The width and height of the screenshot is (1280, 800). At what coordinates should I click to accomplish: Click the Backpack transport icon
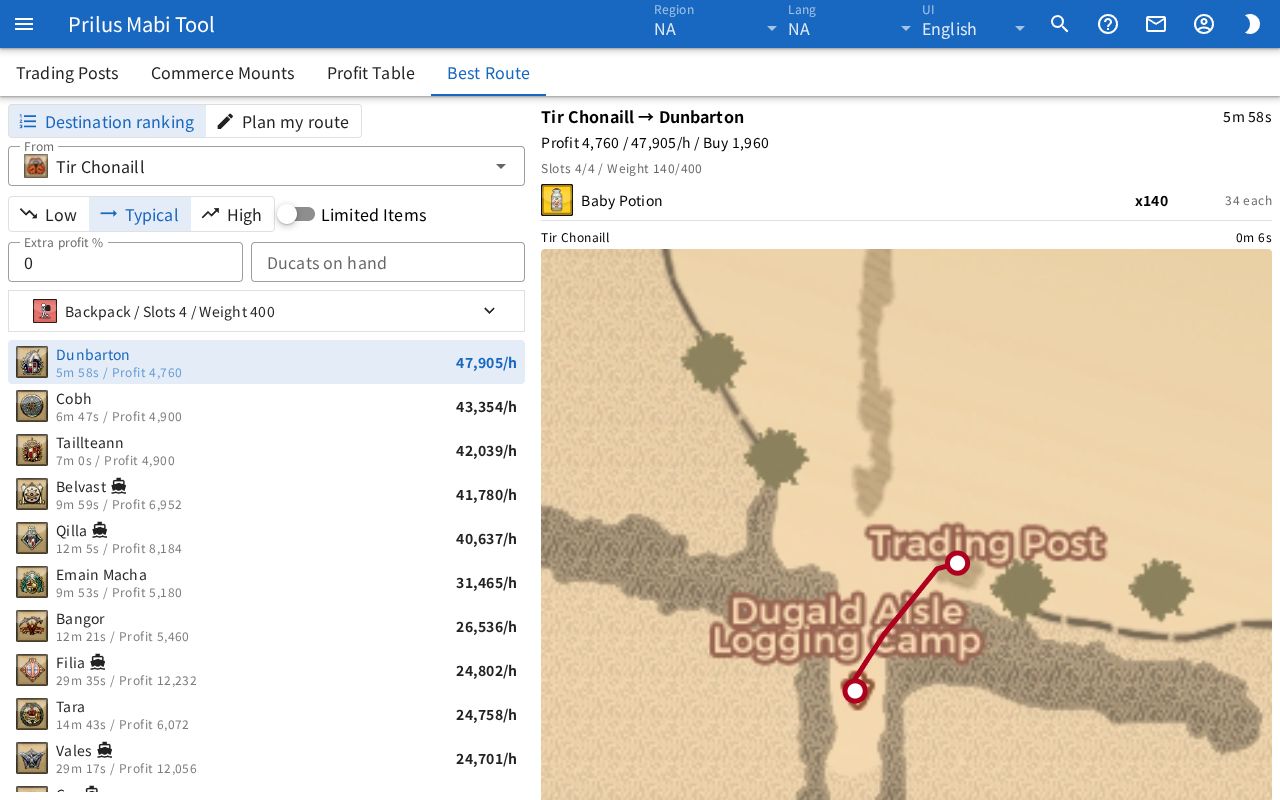click(x=45, y=311)
